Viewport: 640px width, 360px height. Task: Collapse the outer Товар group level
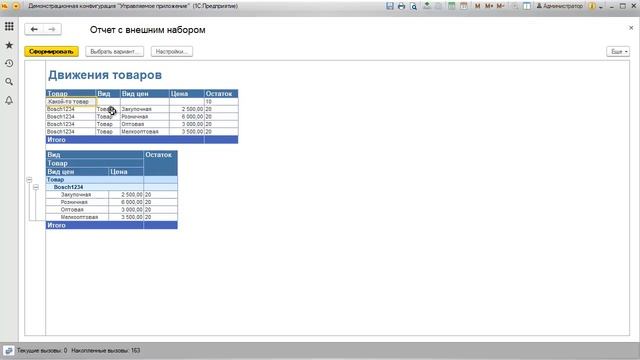pyautogui.click(x=29, y=180)
